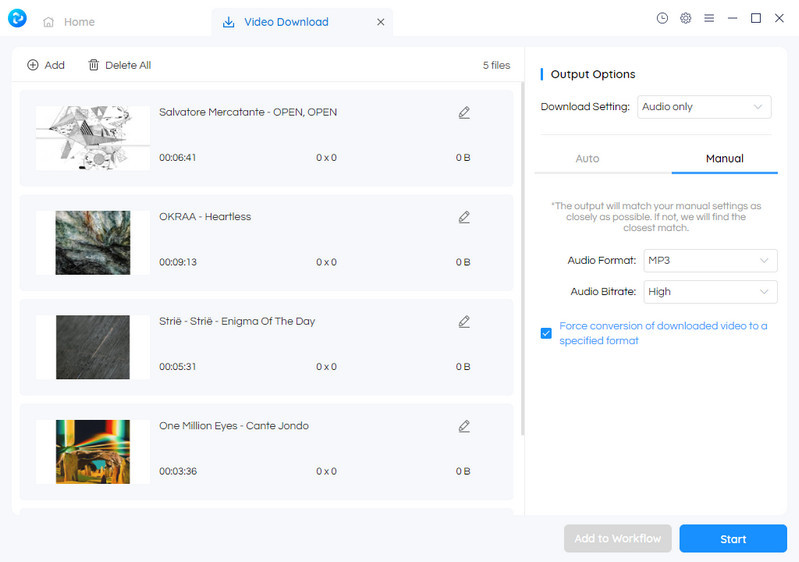Screen dimensions: 799x562
Task: Click Salvatore Mercatante thumbnail
Action: pyautogui.click(x=93, y=138)
